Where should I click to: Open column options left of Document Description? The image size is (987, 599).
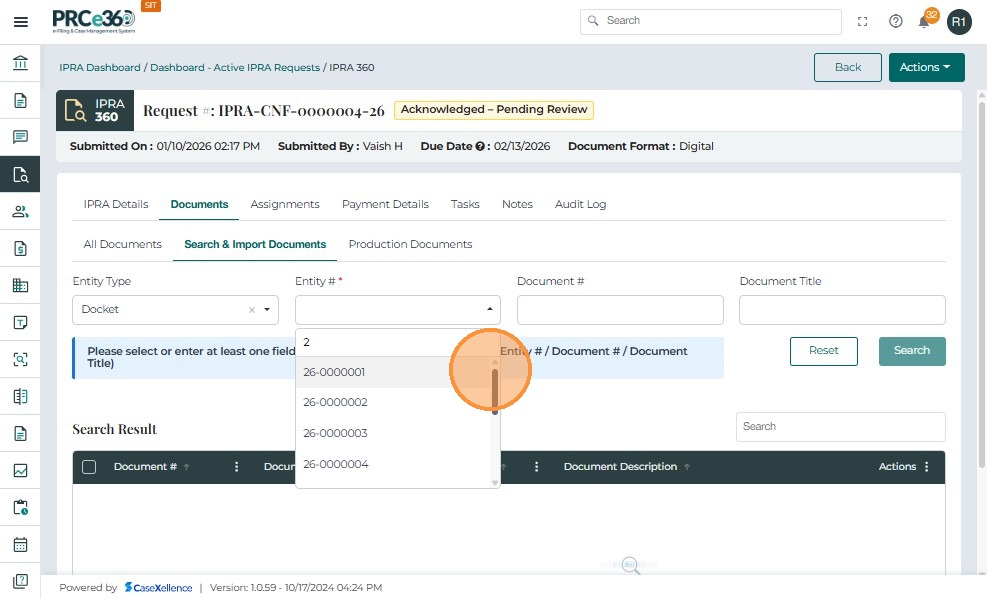pos(536,466)
